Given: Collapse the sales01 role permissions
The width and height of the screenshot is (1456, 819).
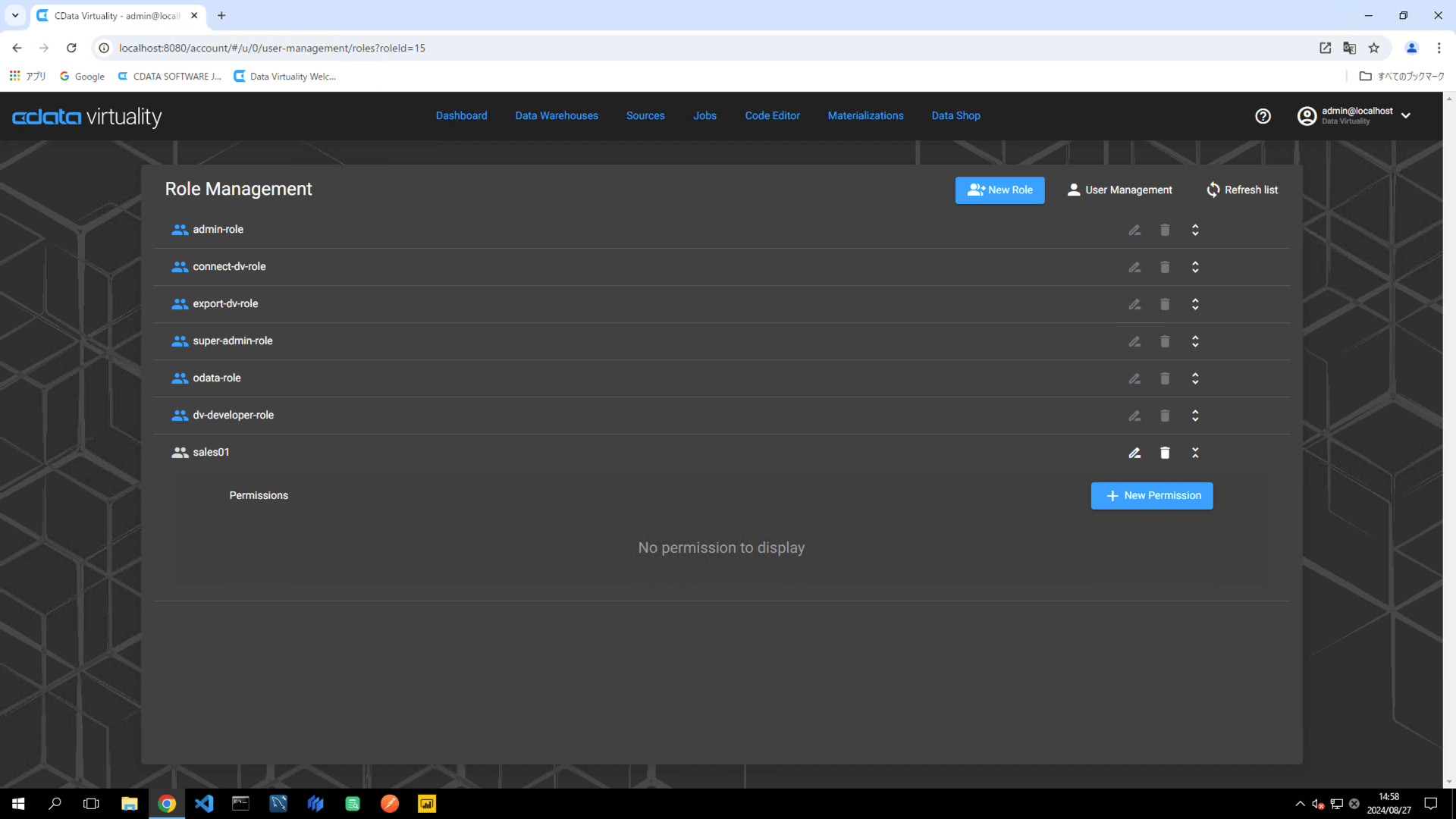Looking at the screenshot, I should pos(1195,453).
